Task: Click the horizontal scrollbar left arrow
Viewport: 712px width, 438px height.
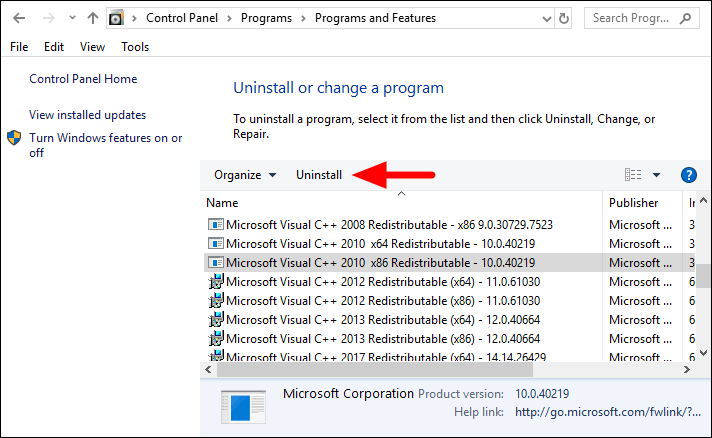Action: (x=208, y=369)
